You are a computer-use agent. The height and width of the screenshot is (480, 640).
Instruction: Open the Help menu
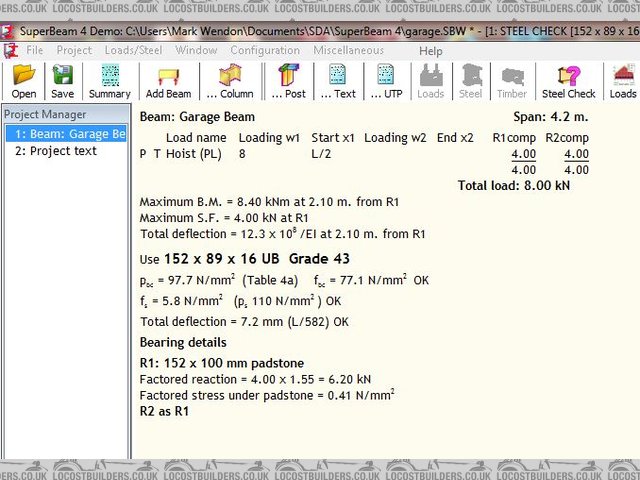tap(431, 51)
